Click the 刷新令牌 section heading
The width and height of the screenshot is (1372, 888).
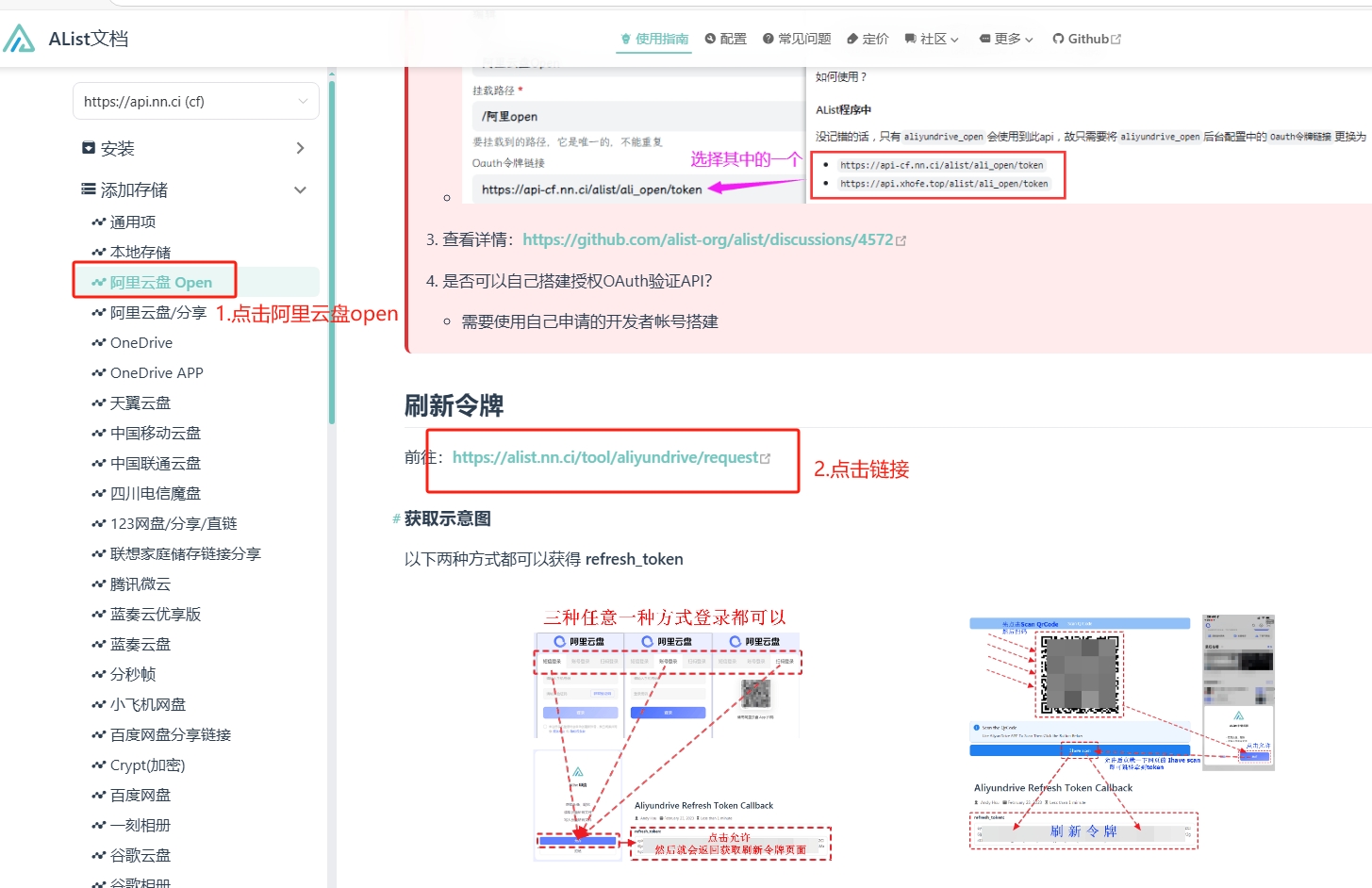[x=454, y=405]
